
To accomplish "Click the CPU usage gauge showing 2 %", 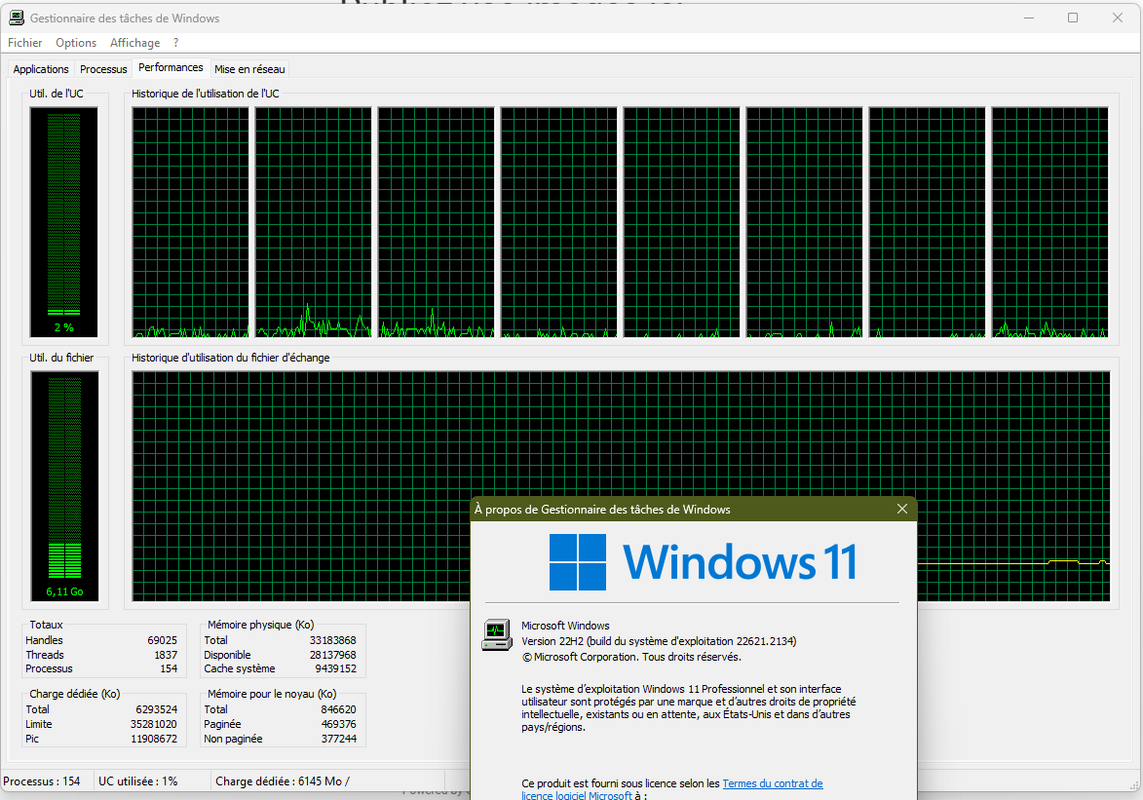I will coord(63,222).
